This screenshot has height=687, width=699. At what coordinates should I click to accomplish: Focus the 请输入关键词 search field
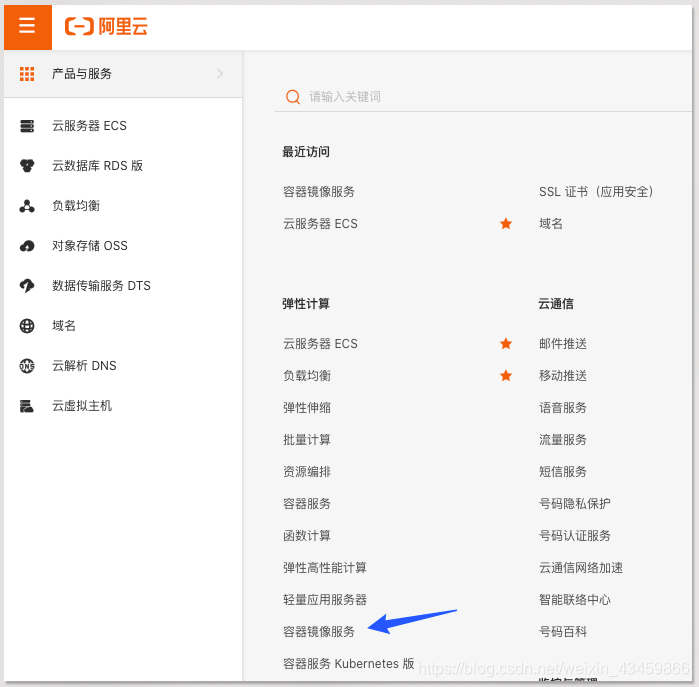483,97
